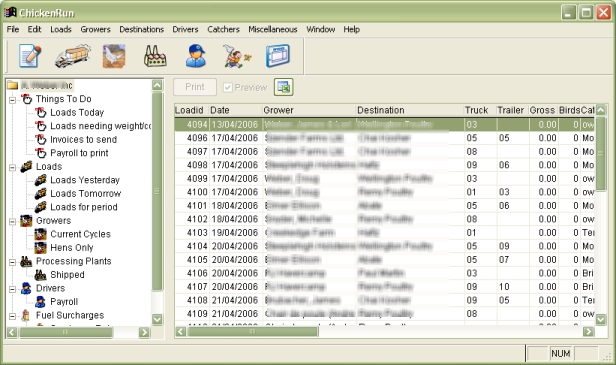Click the icon beside Current Cycles
The width and height of the screenshot is (616, 365).
coord(40,234)
